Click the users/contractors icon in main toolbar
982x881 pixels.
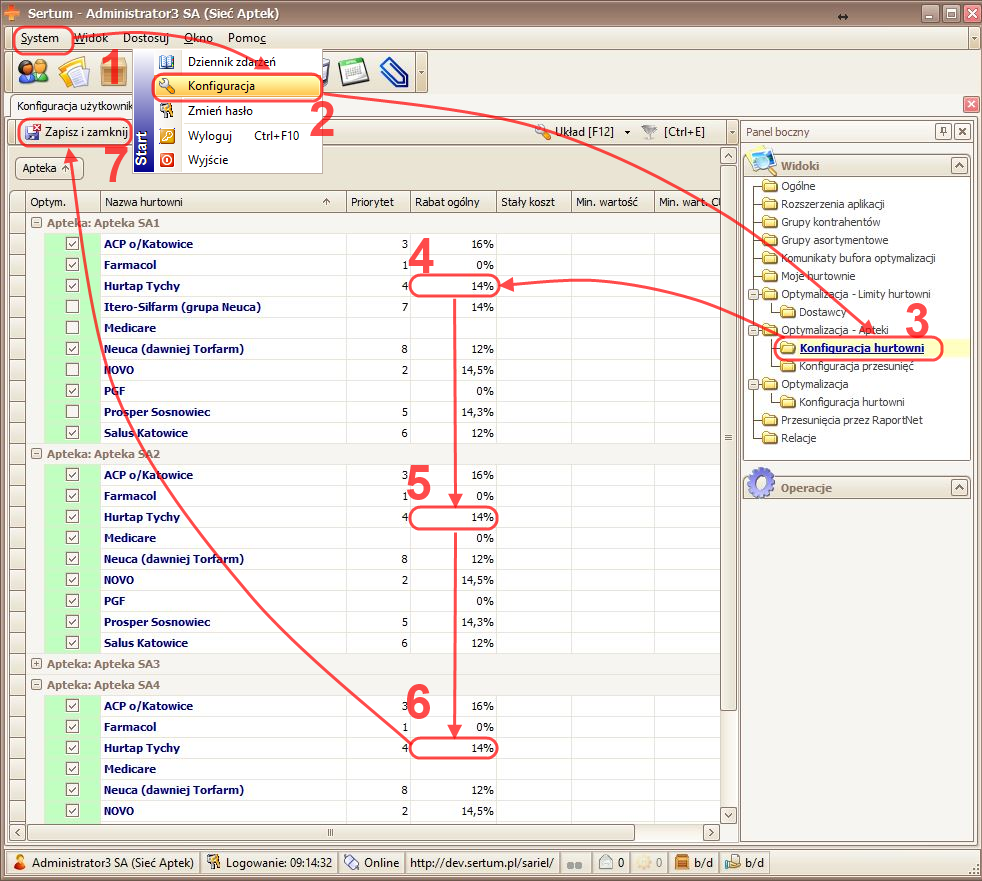(33, 71)
